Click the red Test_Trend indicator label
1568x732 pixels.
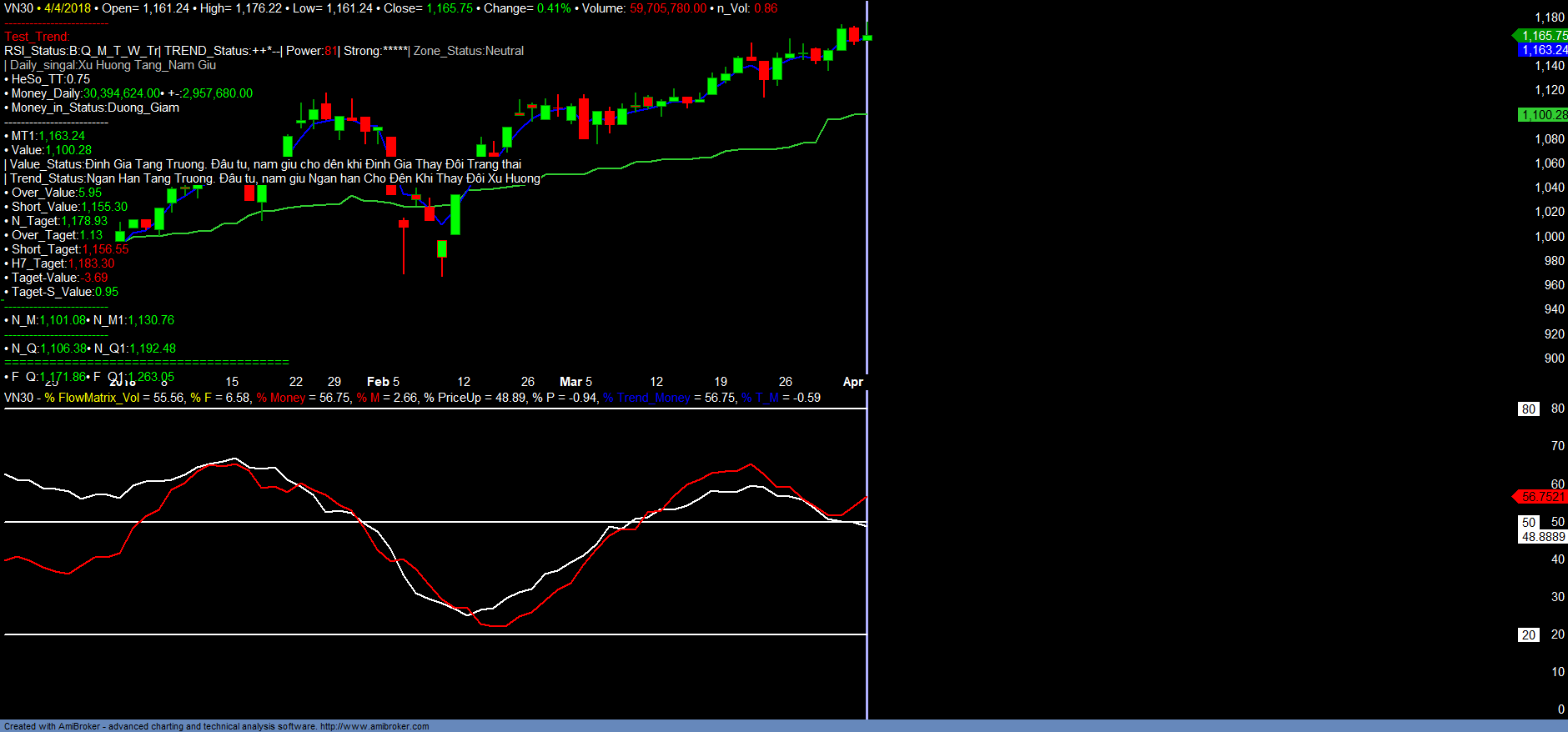click(37, 37)
